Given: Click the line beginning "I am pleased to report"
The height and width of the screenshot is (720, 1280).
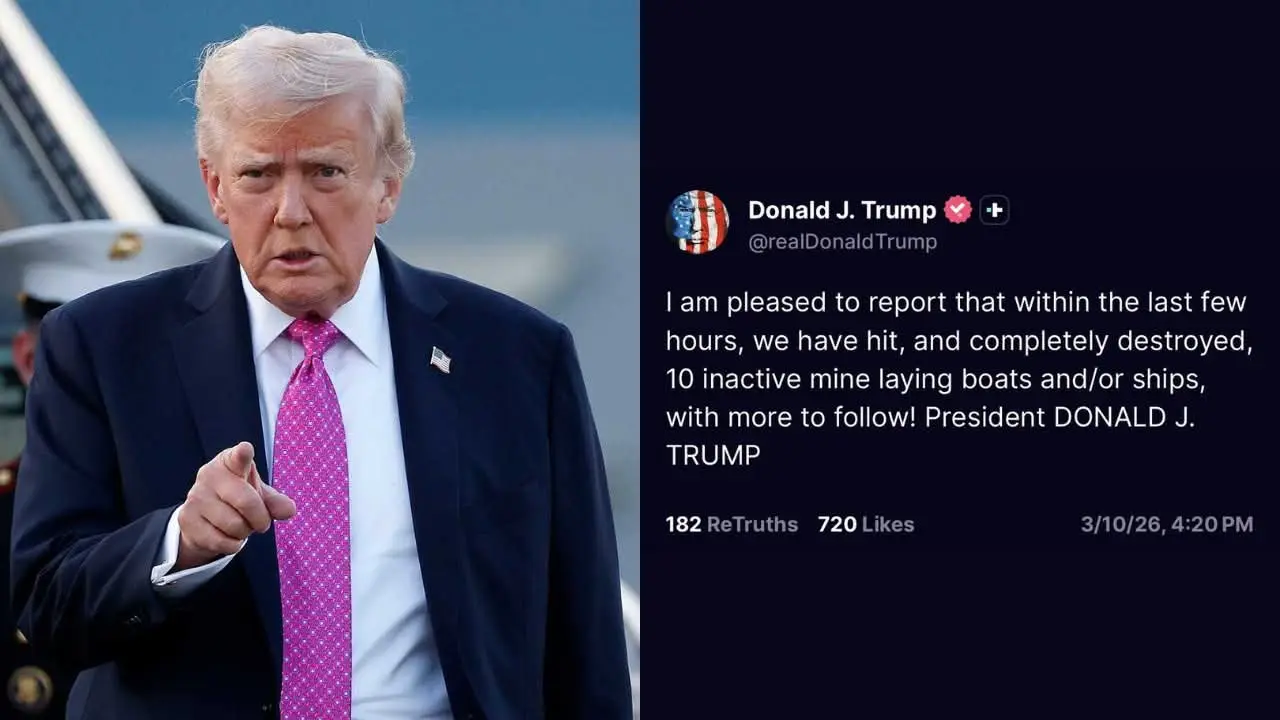Looking at the screenshot, I should [956, 302].
